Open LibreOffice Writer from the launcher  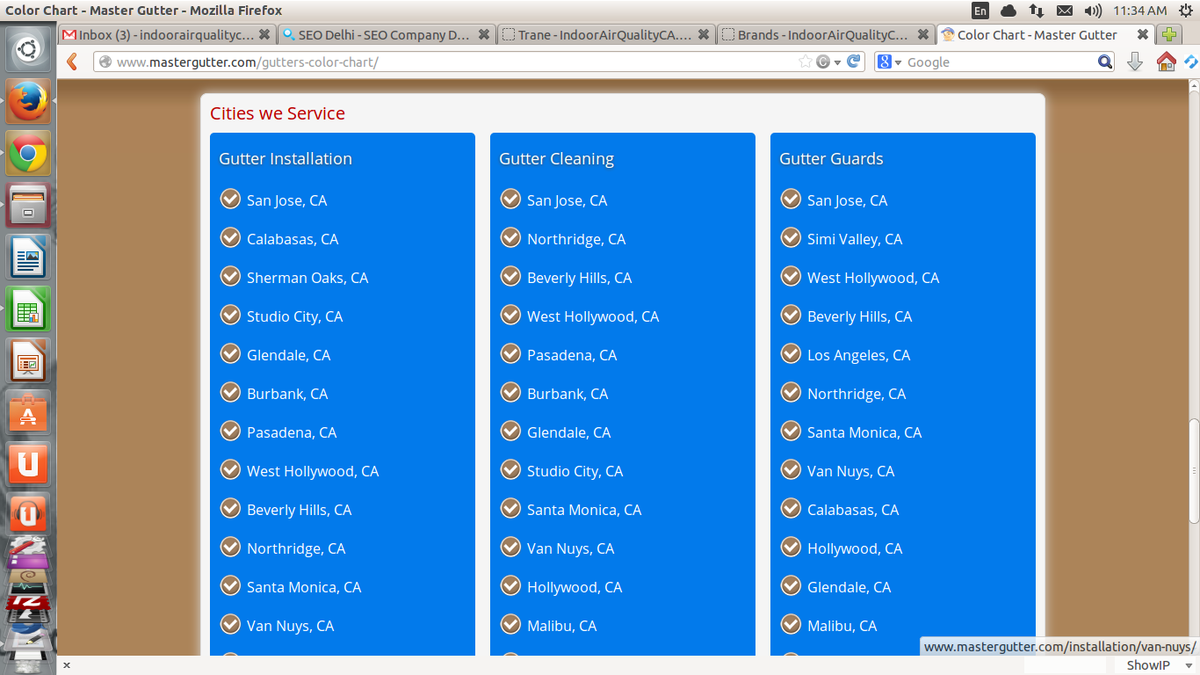28,259
